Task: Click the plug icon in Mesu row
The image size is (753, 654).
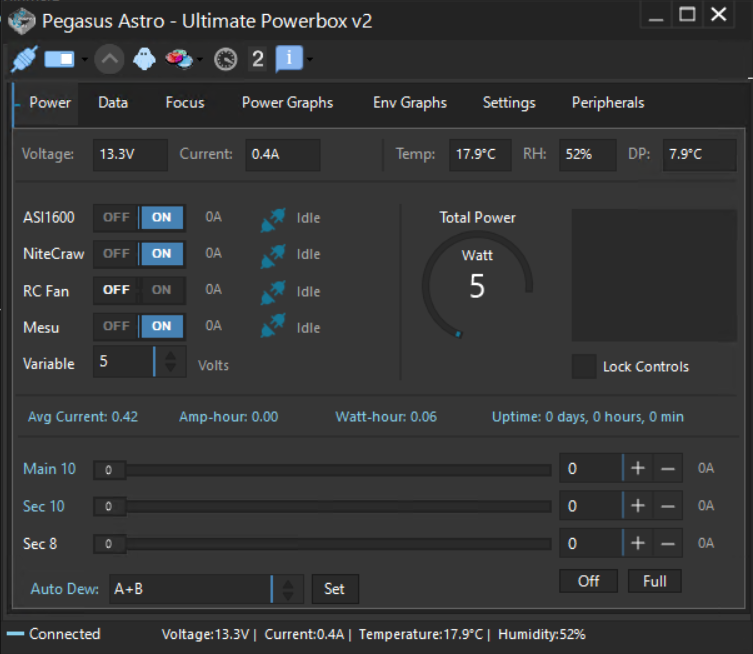Action: (272, 327)
